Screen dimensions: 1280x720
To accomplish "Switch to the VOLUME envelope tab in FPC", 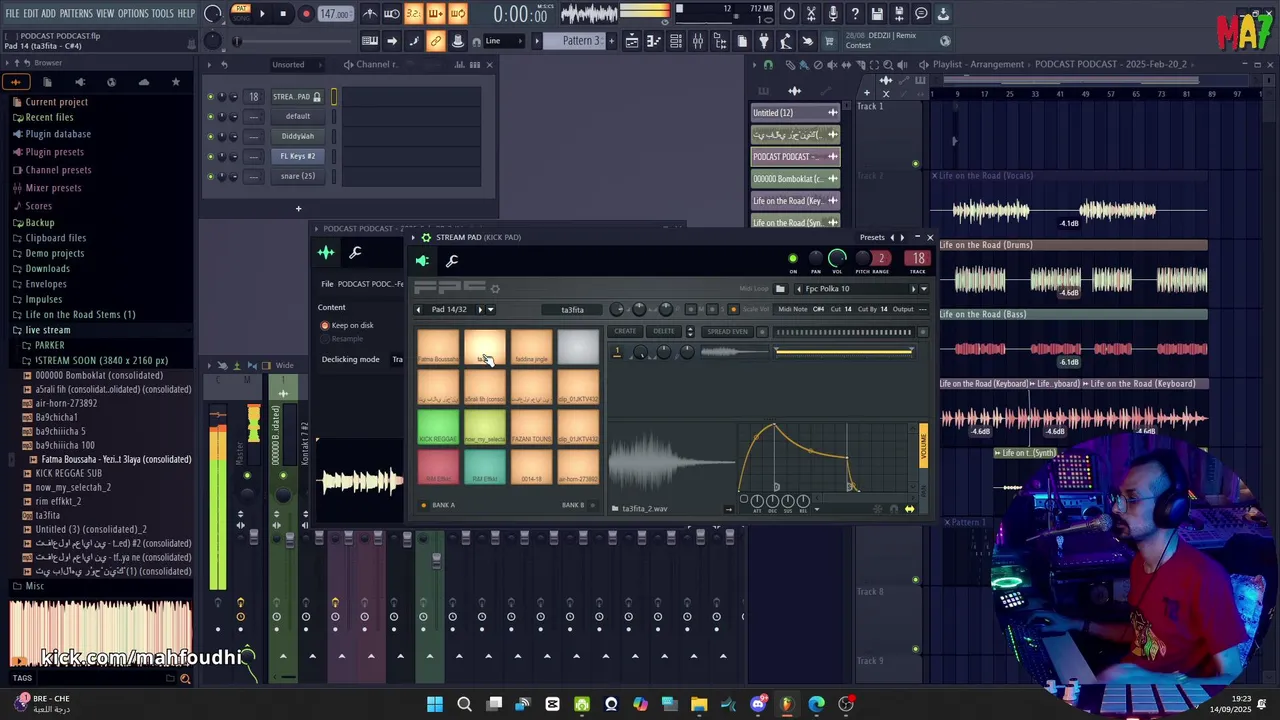I will coord(923,445).
